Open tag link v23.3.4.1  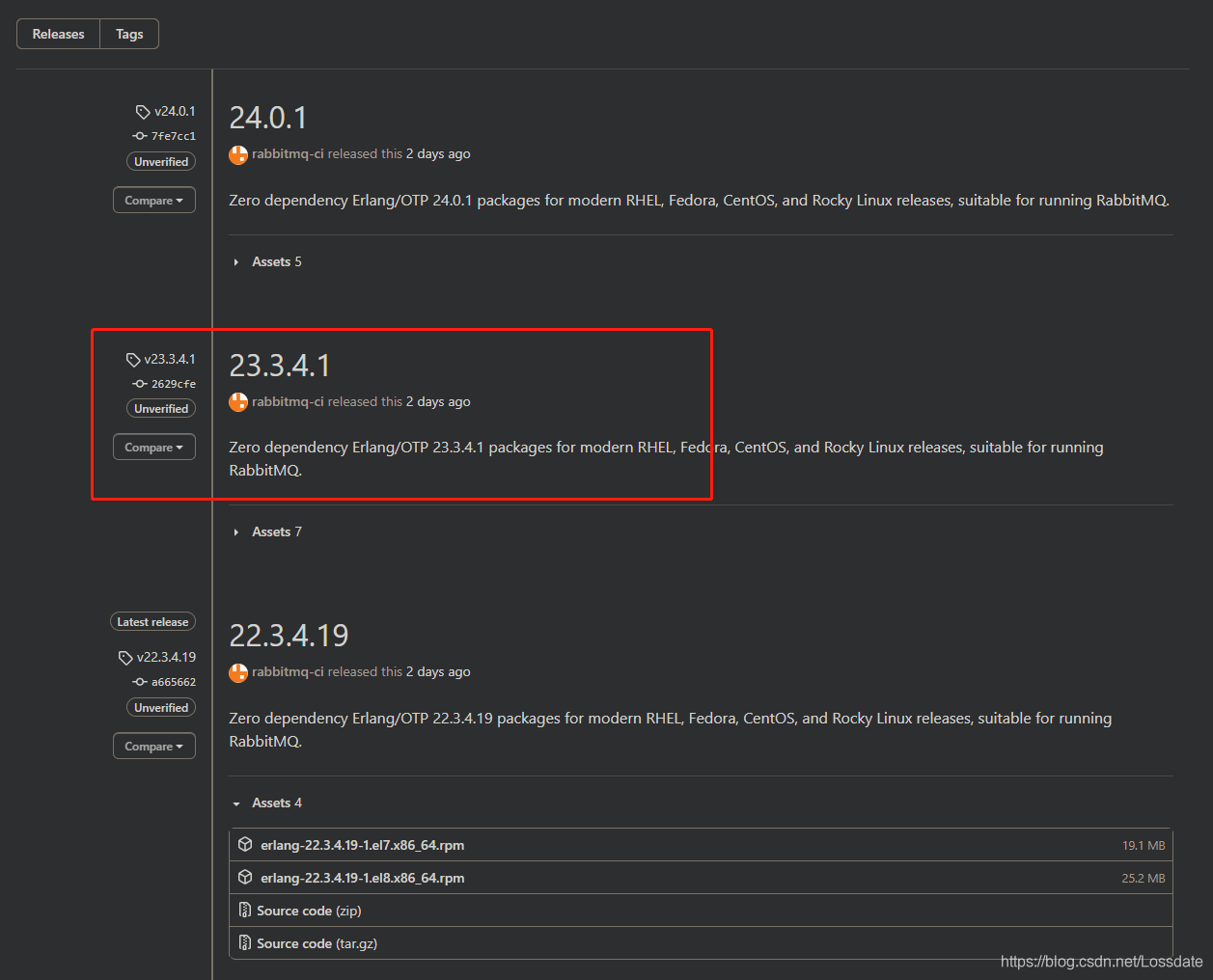pyautogui.click(x=170, y=359)
